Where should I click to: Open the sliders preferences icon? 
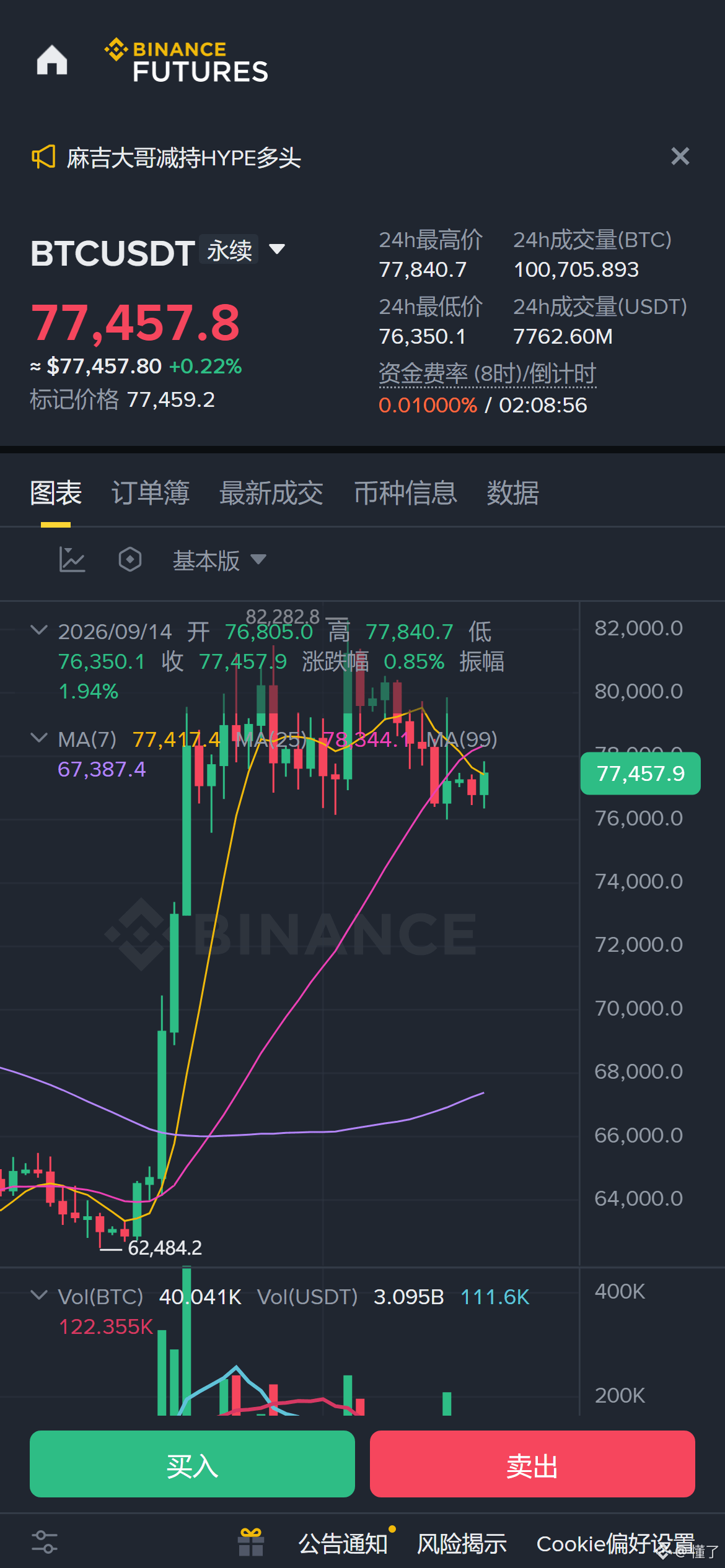[x=45, y=1542]
